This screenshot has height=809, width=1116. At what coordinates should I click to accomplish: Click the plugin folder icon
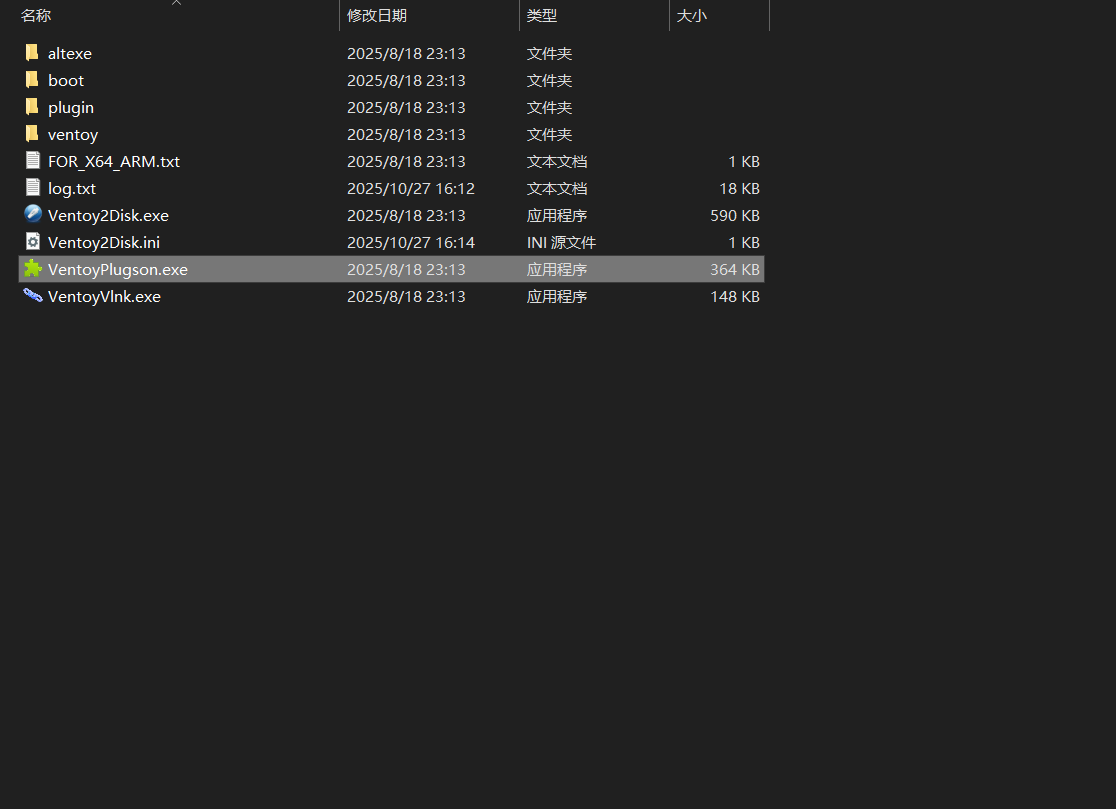click(32, 107)
